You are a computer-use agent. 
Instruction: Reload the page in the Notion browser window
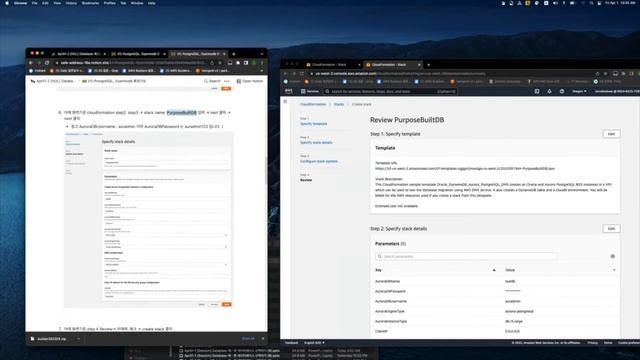(x=47, y=63)
